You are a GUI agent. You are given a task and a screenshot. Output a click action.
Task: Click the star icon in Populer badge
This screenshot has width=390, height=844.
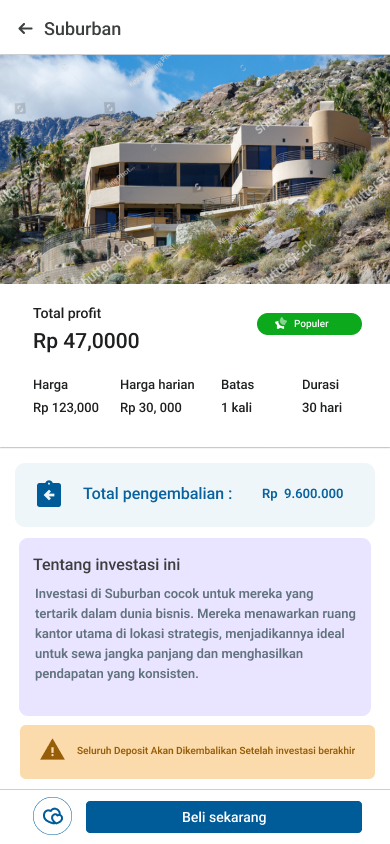tap(281, 324)
